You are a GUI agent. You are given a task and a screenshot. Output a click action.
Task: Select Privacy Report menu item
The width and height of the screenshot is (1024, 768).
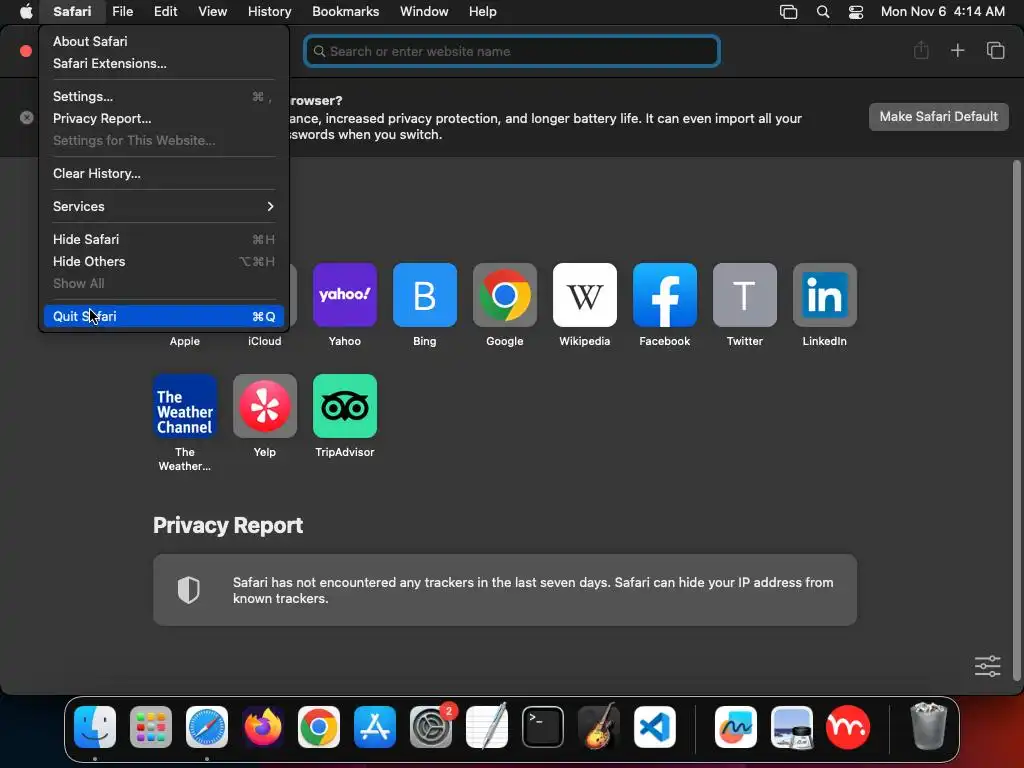coord(163,118)
